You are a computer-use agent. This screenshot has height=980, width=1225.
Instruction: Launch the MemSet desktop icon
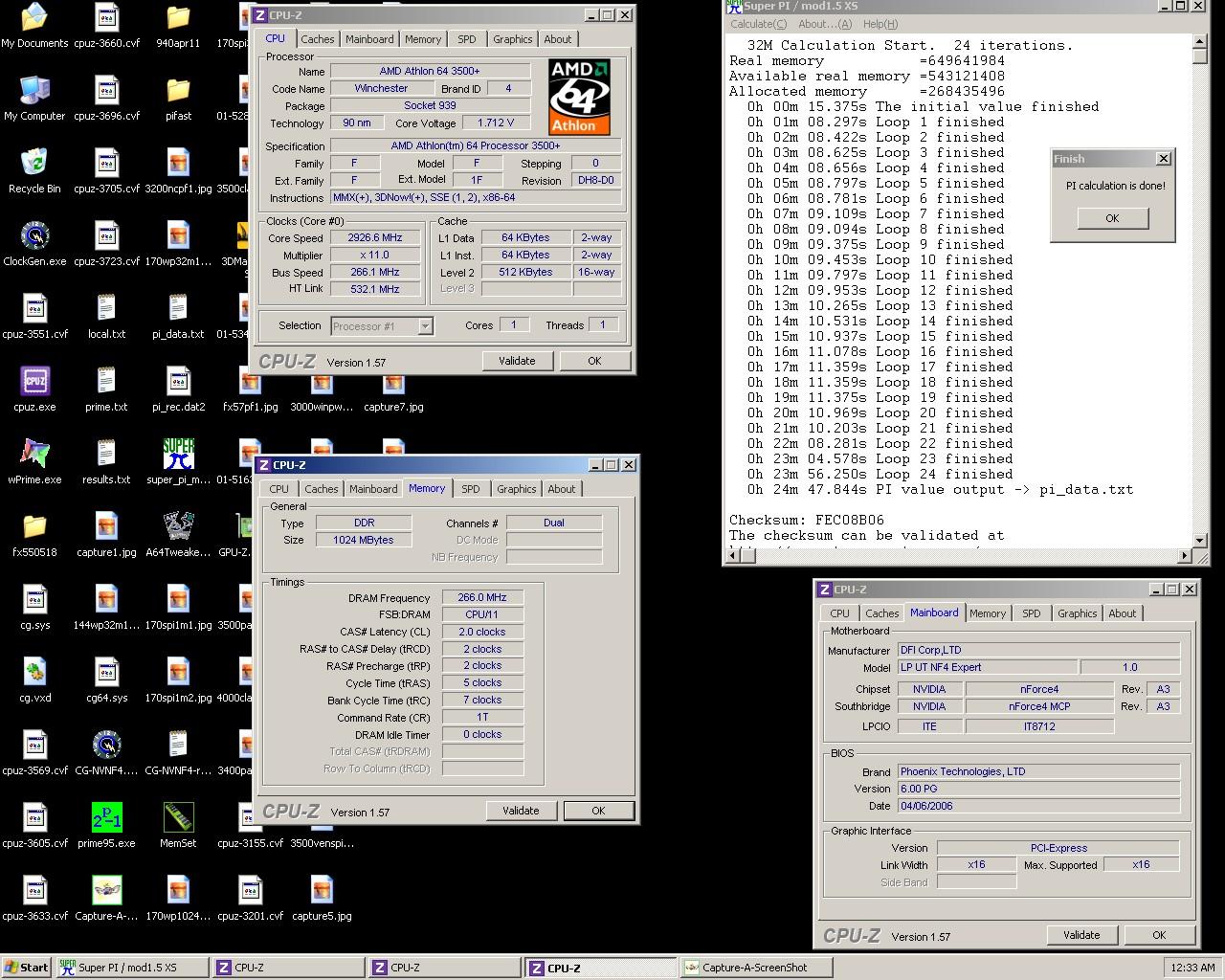[x=178, y=826]
